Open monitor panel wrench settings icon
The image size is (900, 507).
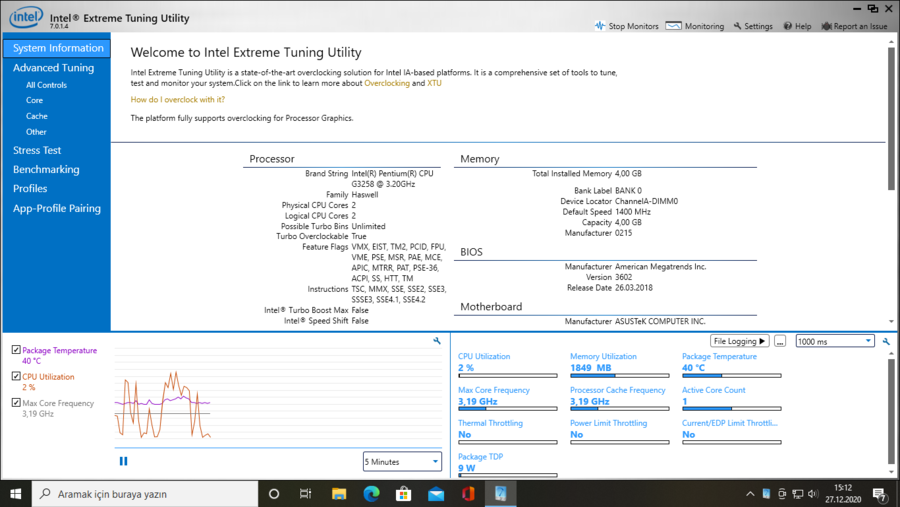tap(886, 341)
